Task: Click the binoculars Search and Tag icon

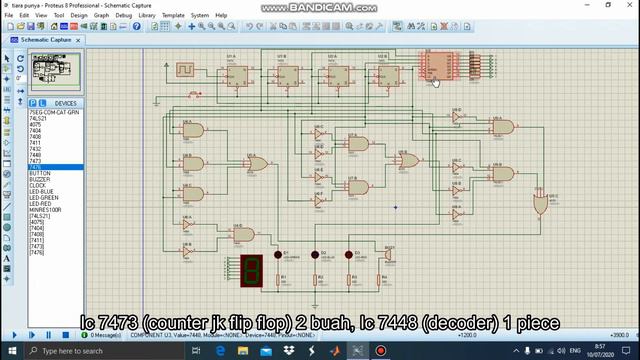Action: pos(411,27)
